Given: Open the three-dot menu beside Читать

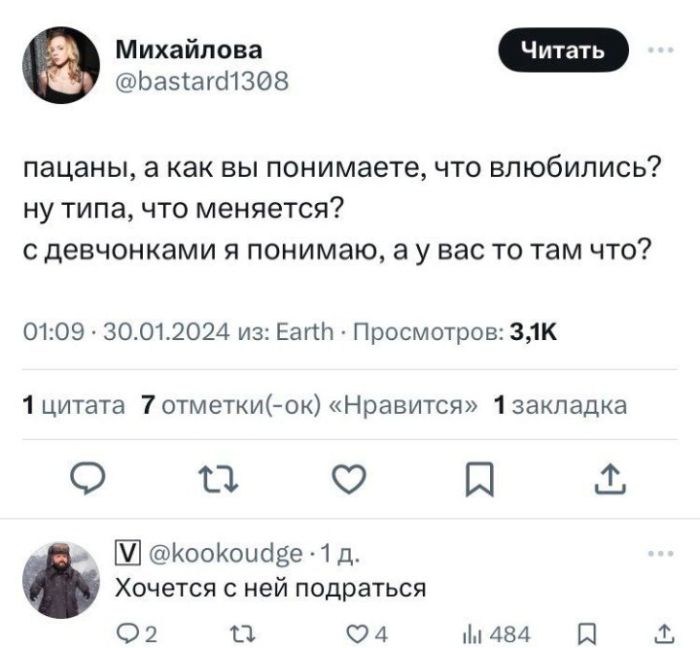Looking at the screenshot, I should click(x=661, y=52).
